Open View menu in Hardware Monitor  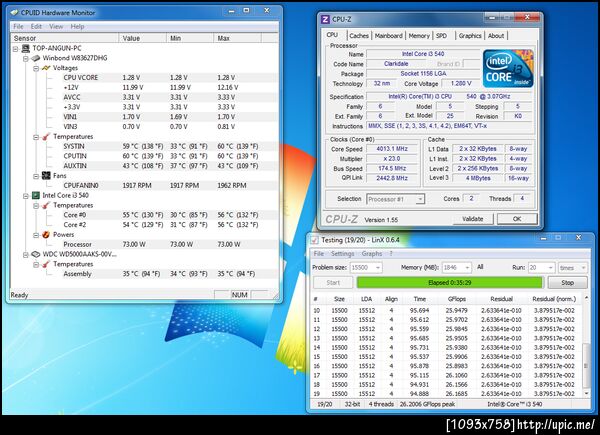56,26
